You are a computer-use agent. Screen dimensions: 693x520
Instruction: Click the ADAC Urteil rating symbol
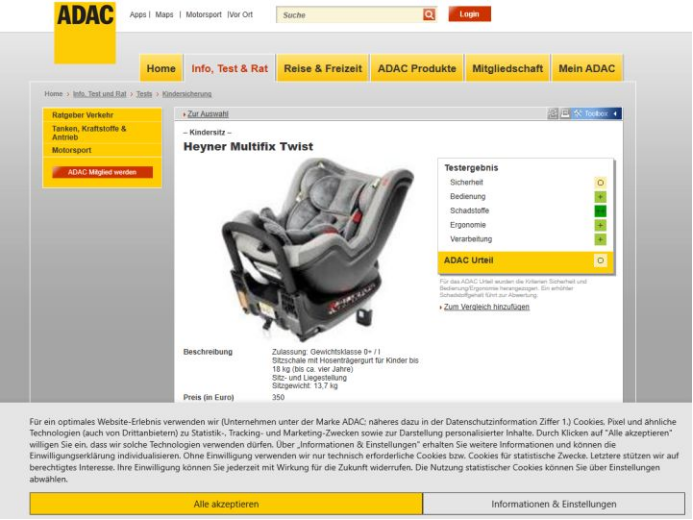click(600, 261)
